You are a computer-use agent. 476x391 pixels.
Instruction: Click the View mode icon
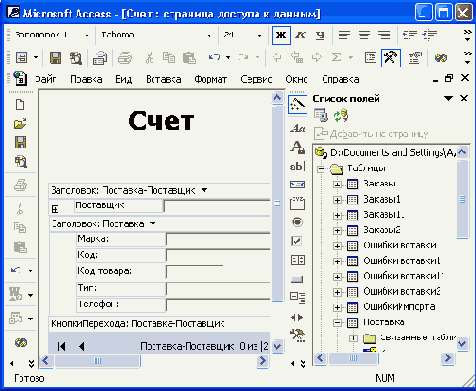point(22,58)
